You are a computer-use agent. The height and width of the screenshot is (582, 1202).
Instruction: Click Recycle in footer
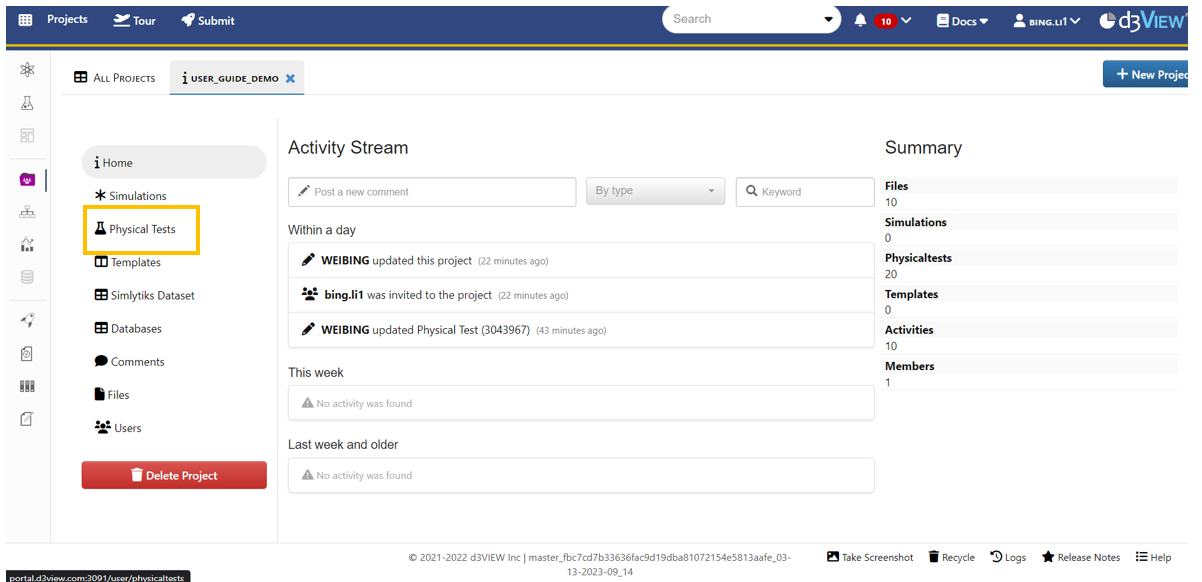coord(951,557)
